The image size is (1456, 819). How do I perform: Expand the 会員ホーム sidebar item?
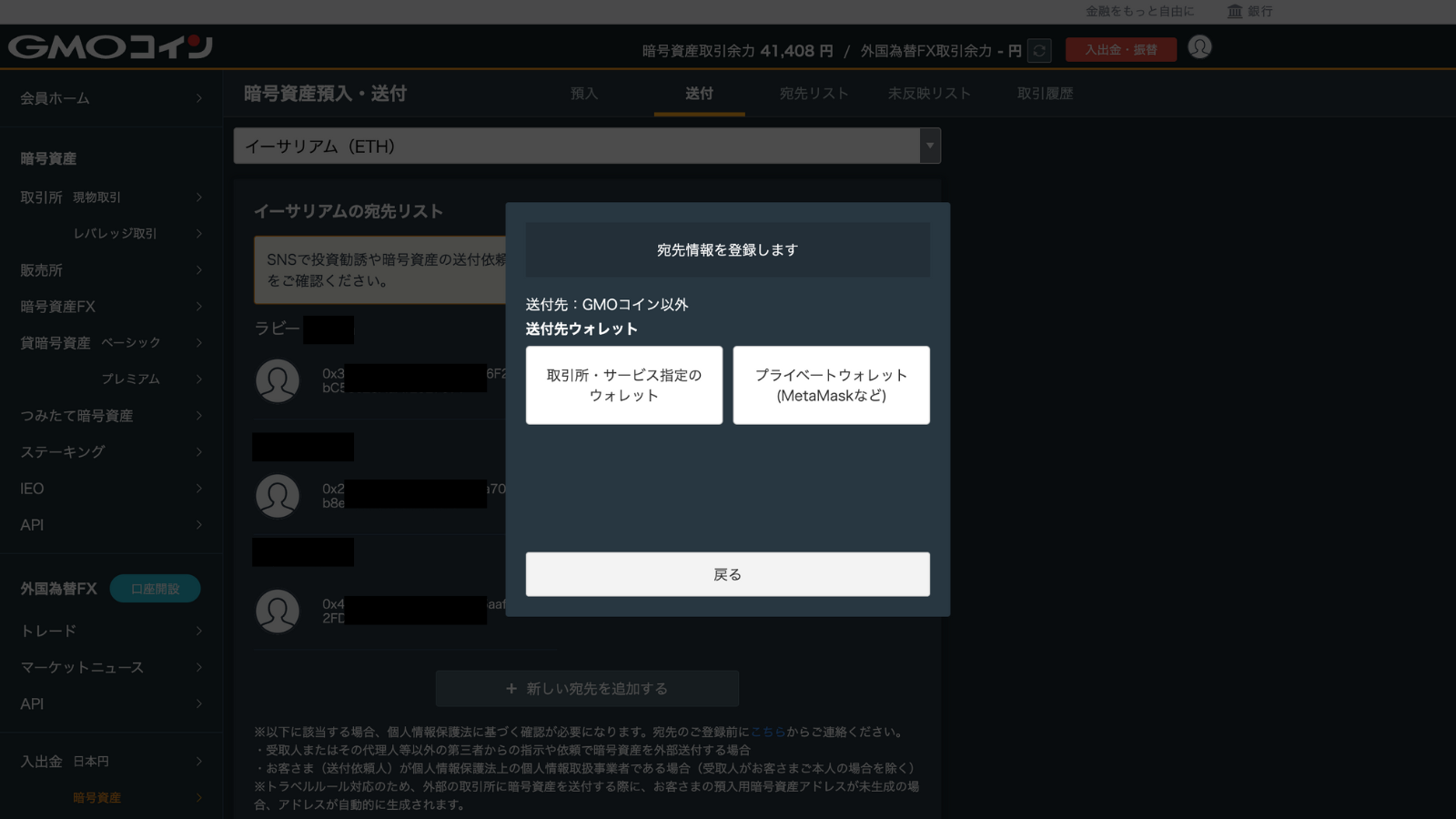pos(109,98)
